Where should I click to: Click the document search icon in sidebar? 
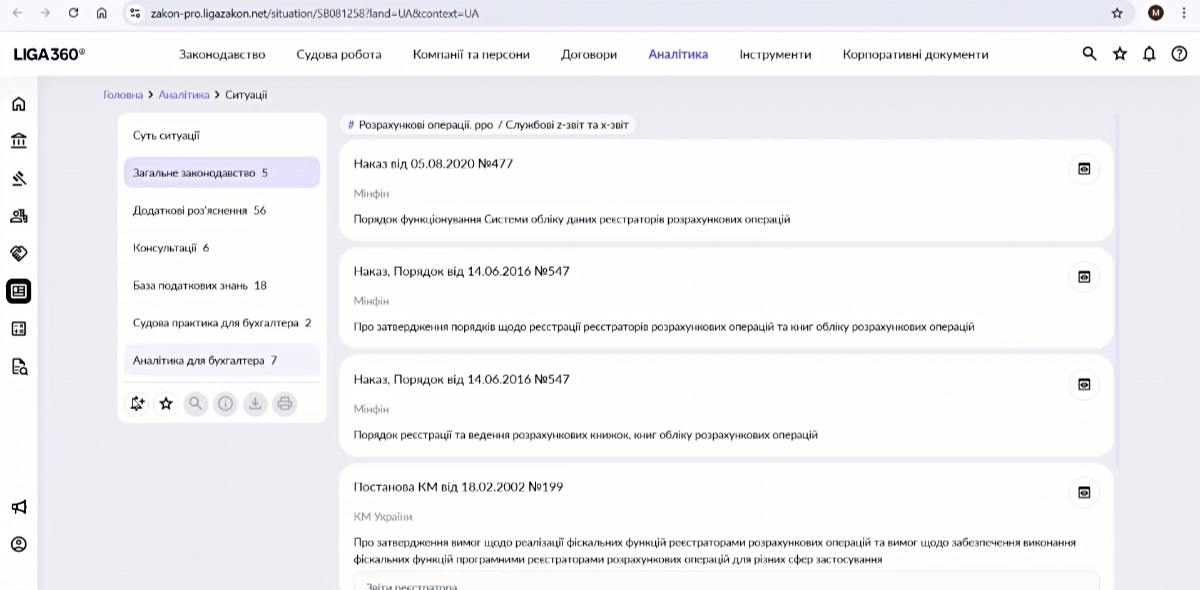click(x=18, y=366)
